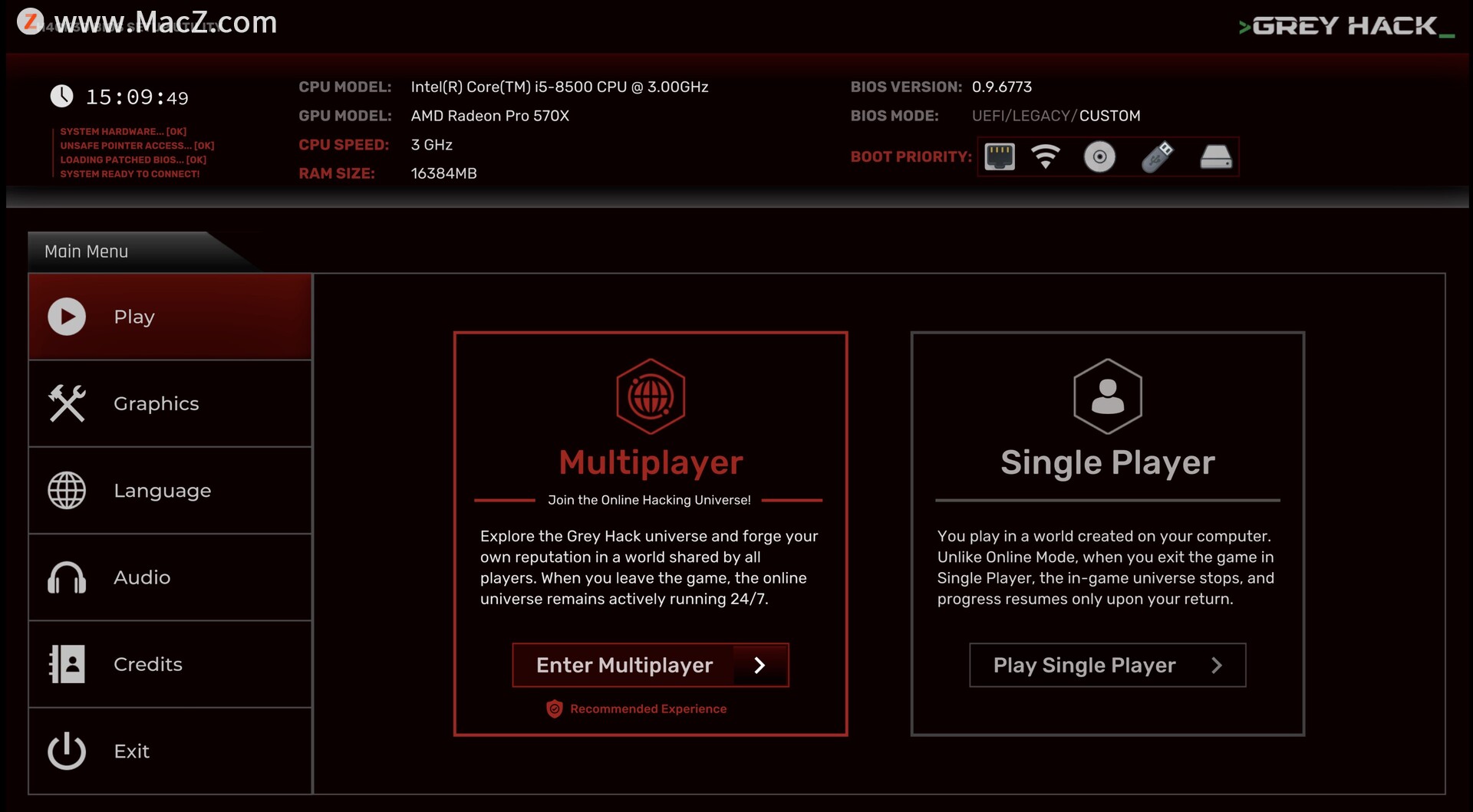Click the Recommended Experience label
The image size is (1473, 812).
(648, 708)
